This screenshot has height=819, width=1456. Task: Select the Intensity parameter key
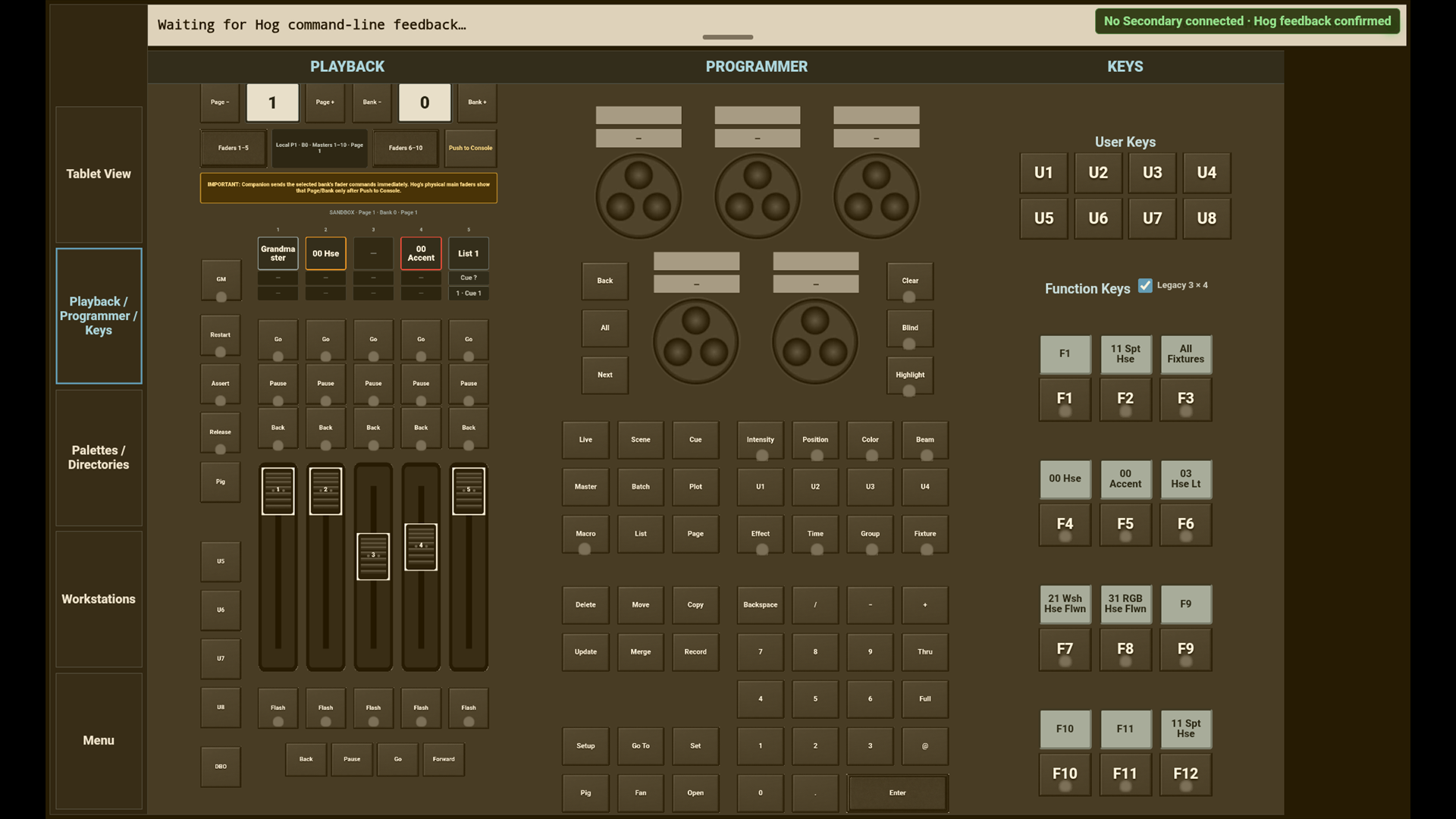(x=761, y=441)
